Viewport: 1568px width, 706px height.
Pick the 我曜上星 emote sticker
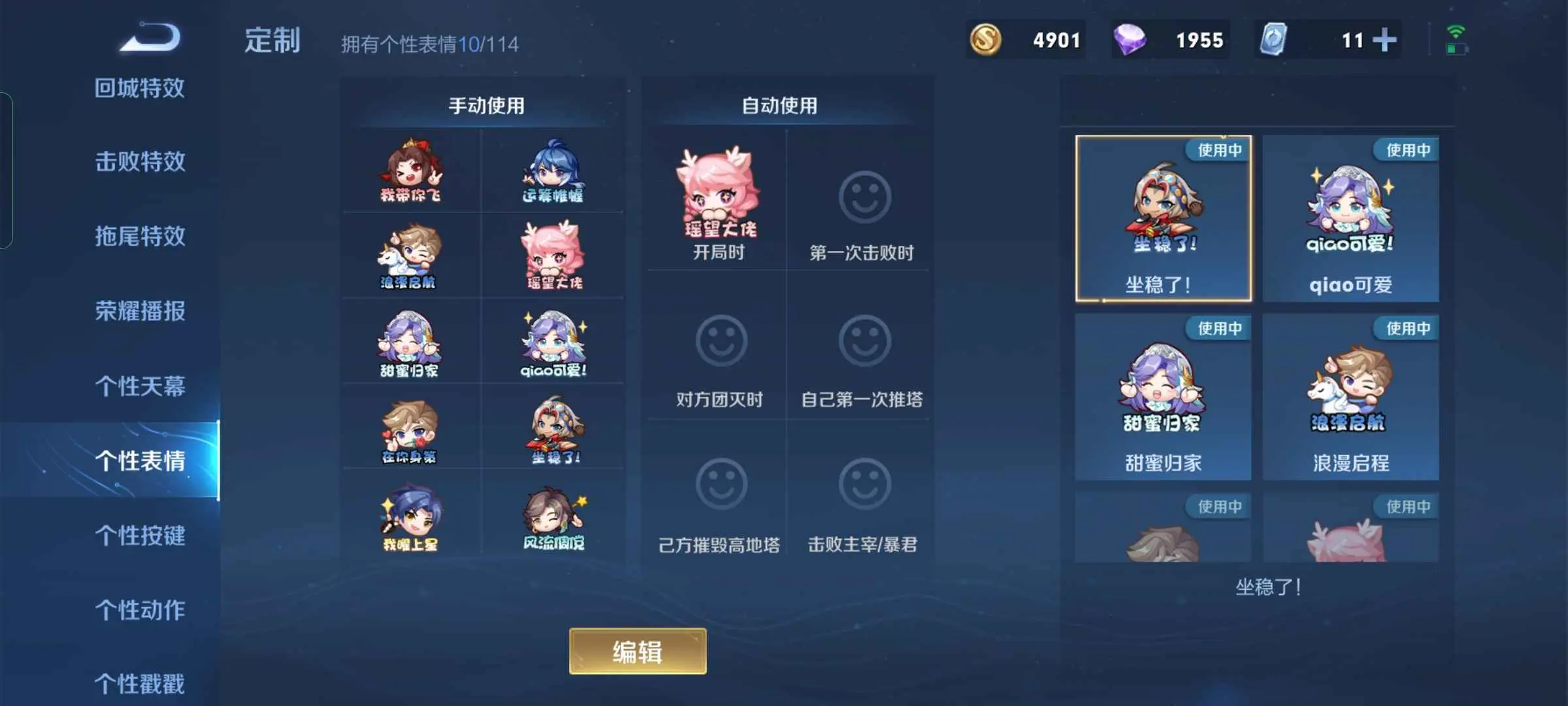pos(411,518)
